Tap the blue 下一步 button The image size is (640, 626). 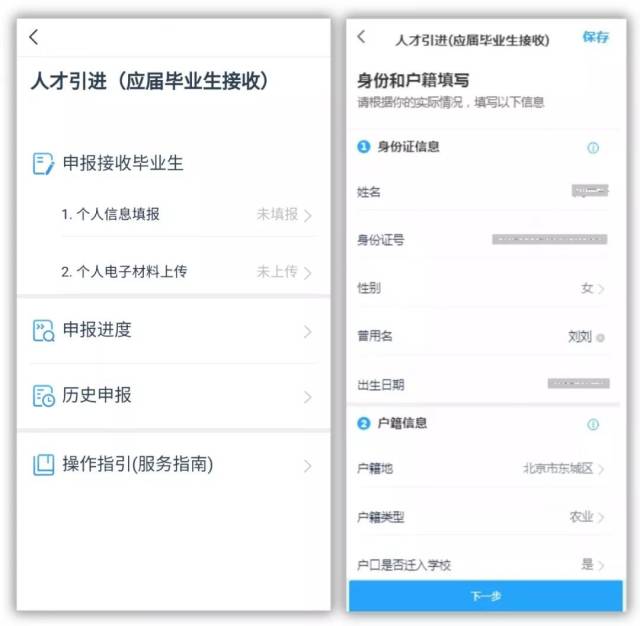click(486, 596)
